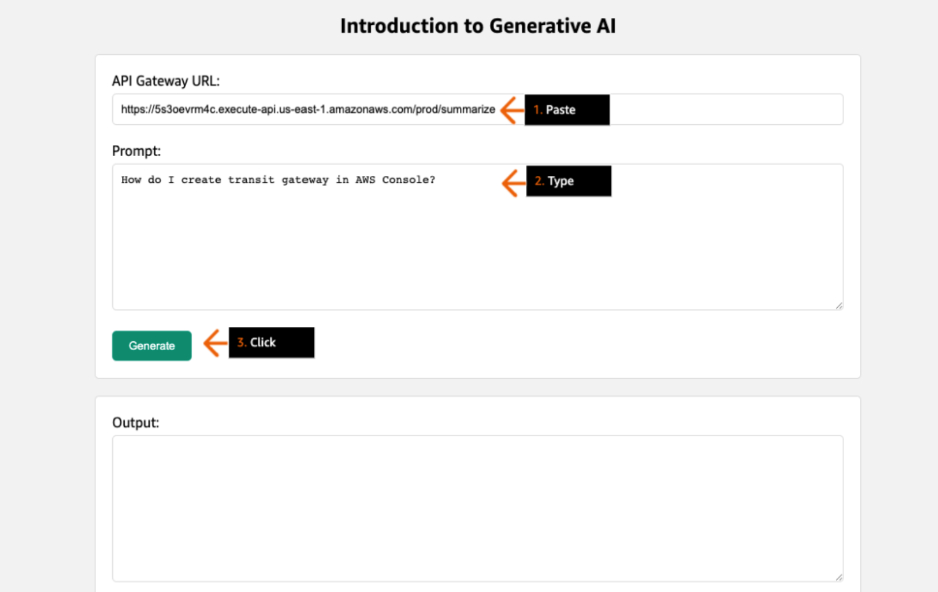Image resolution: width=938 pixels, height=592 pixels.
Task: Click the orange arrow beside the prompt question
Action: click(x=513, y=182)
